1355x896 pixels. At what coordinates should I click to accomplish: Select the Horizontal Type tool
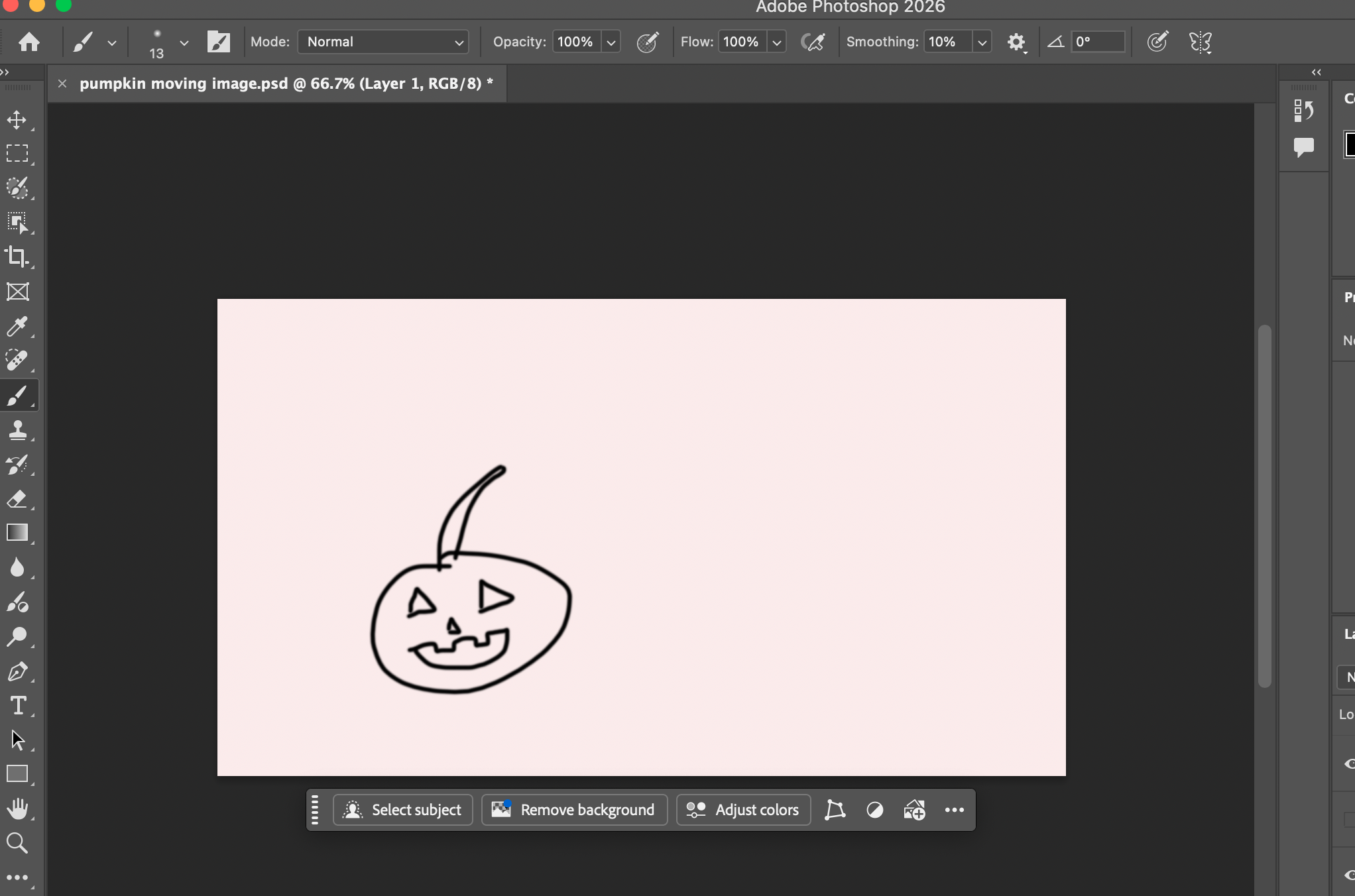(18, 706)
